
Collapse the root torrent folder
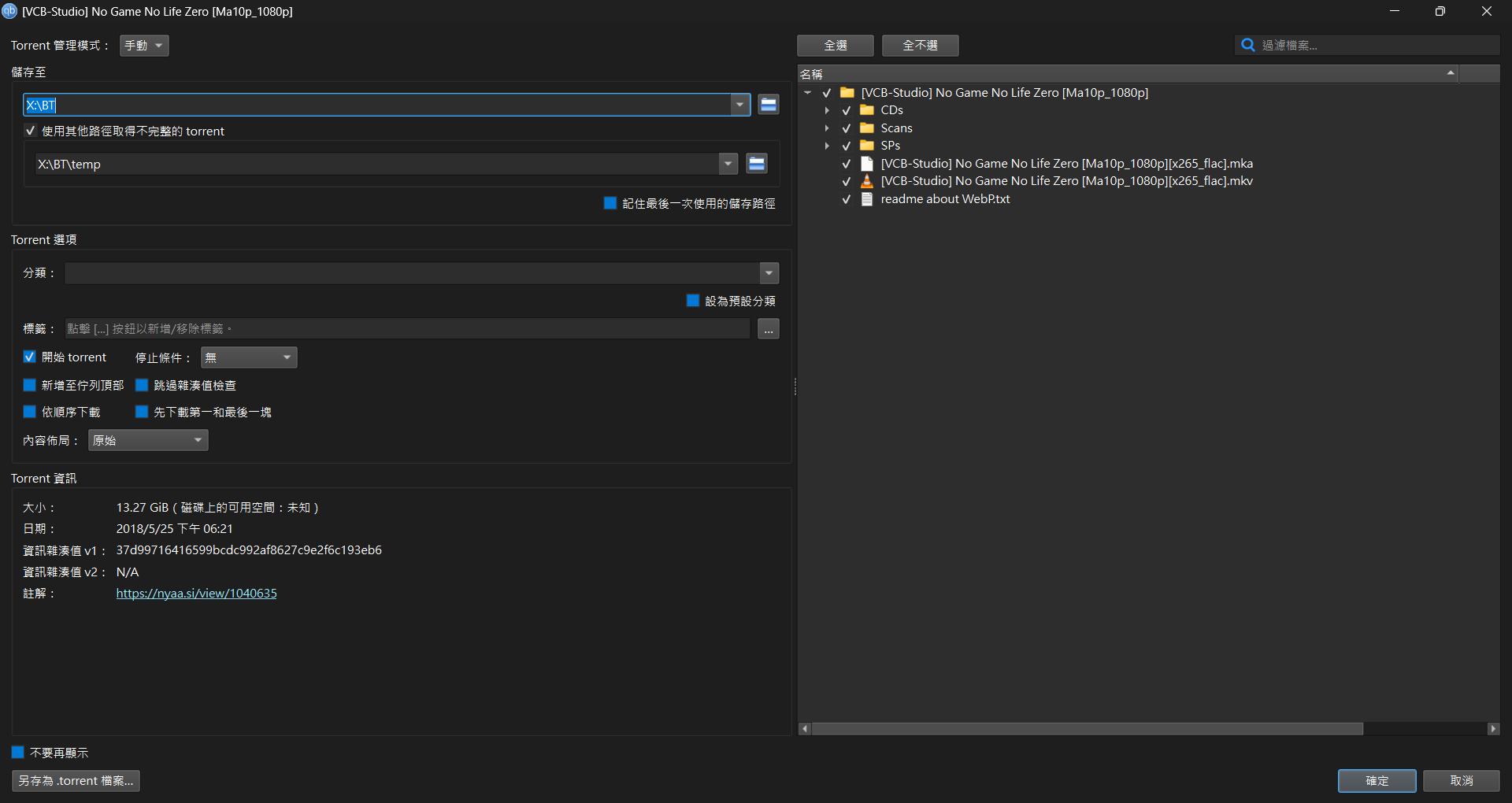coord(807,93)
